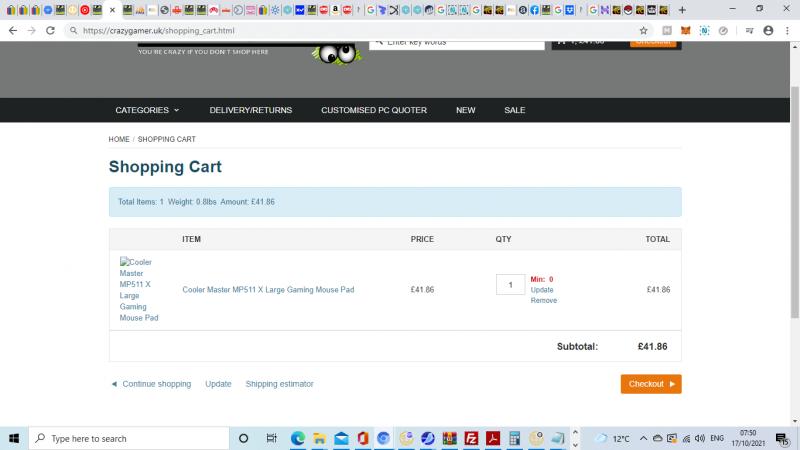
Task: Click the Shopping Cart breadcrumb
Action: (x=166, y=139)
